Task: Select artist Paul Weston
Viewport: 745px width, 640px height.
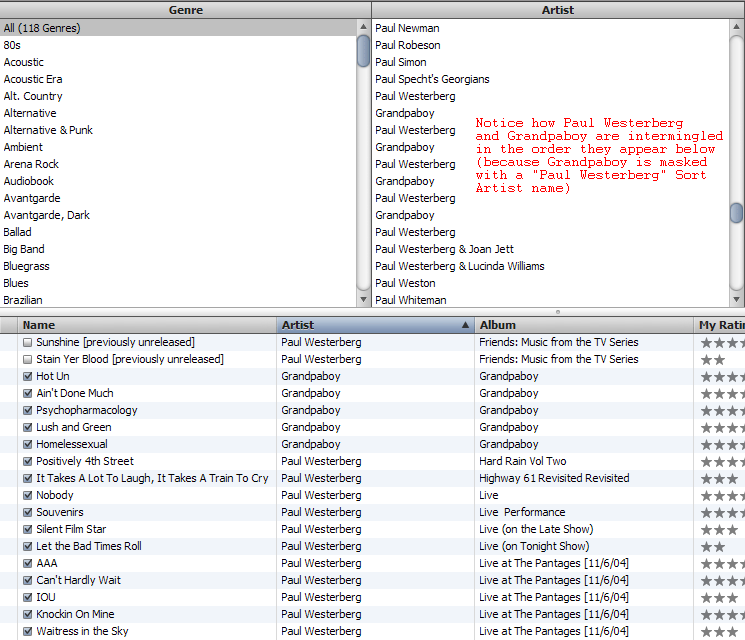Action: [x=551, y=283]
